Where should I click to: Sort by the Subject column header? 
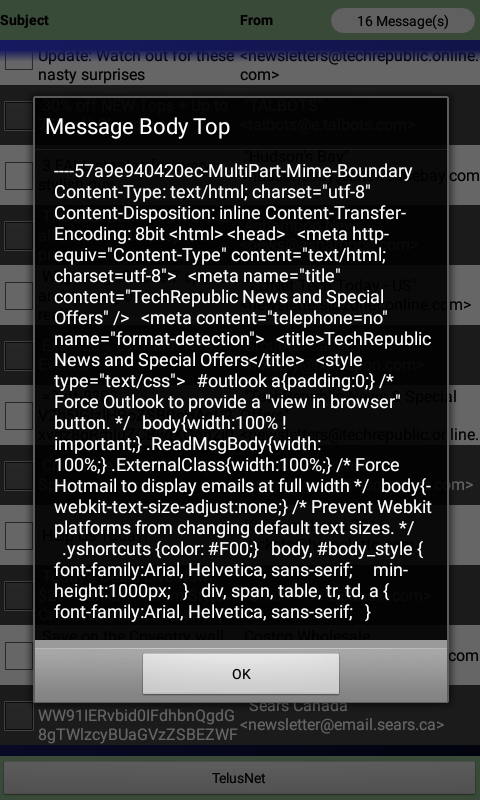pyautogui.click(x=24, y=20)
